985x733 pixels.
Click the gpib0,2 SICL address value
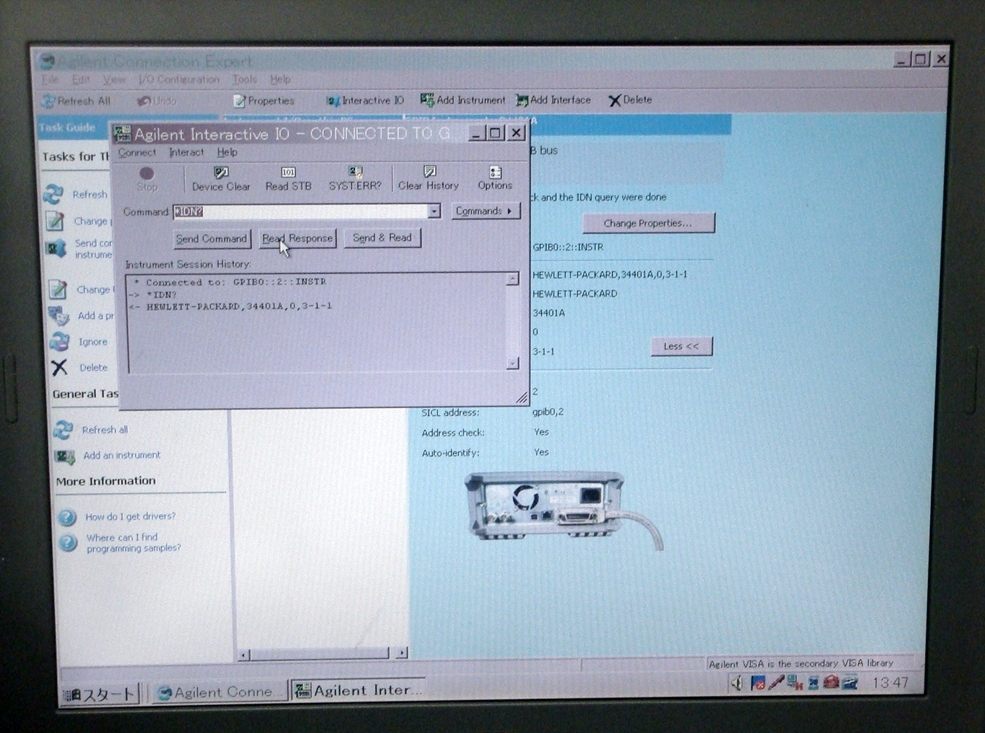pyautogui.click(x=548, y=412)
